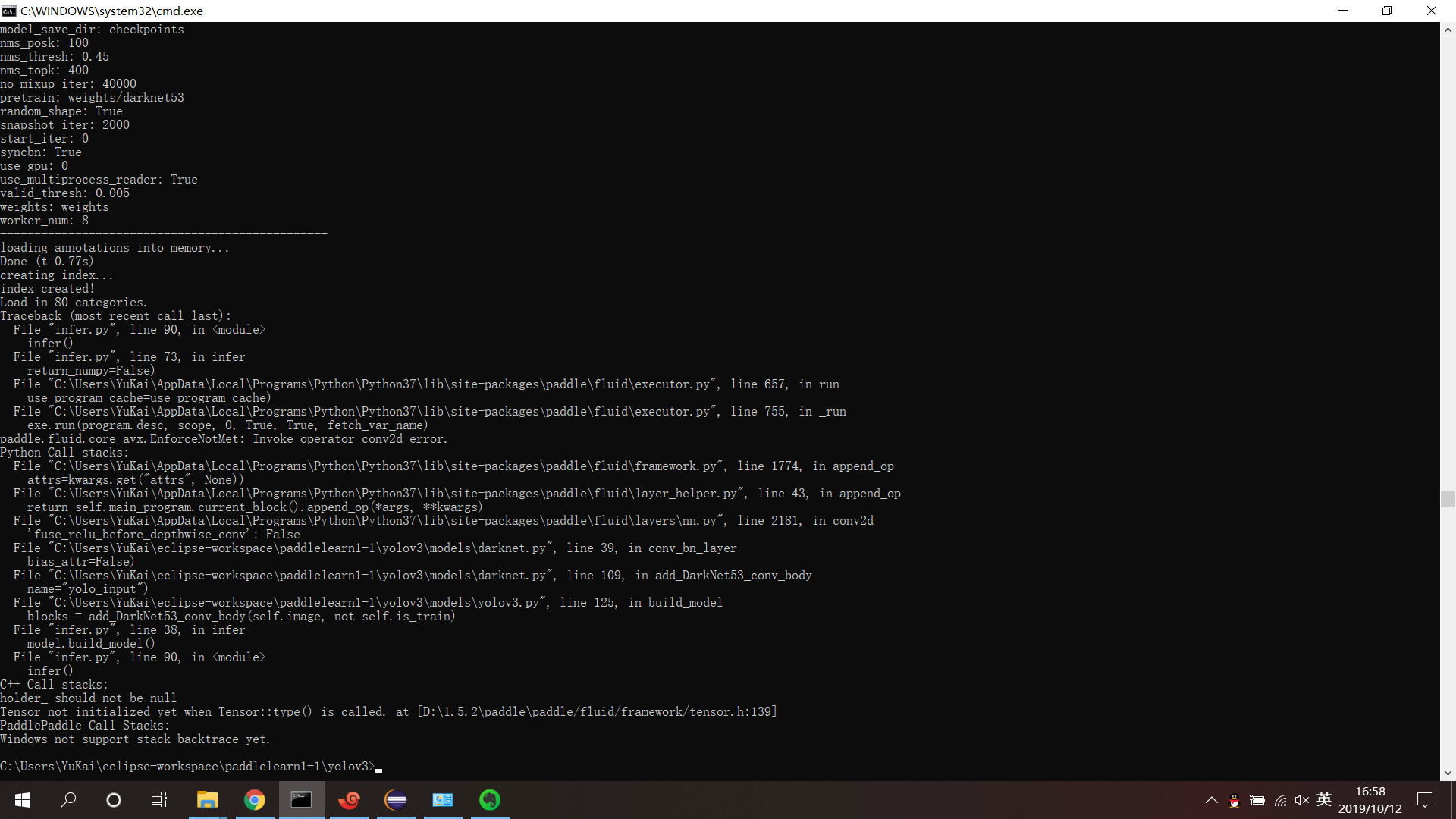The height and width of the screenshot is (819, 1456).
Task: Open cmd window system menu icon
Action: 9,11
